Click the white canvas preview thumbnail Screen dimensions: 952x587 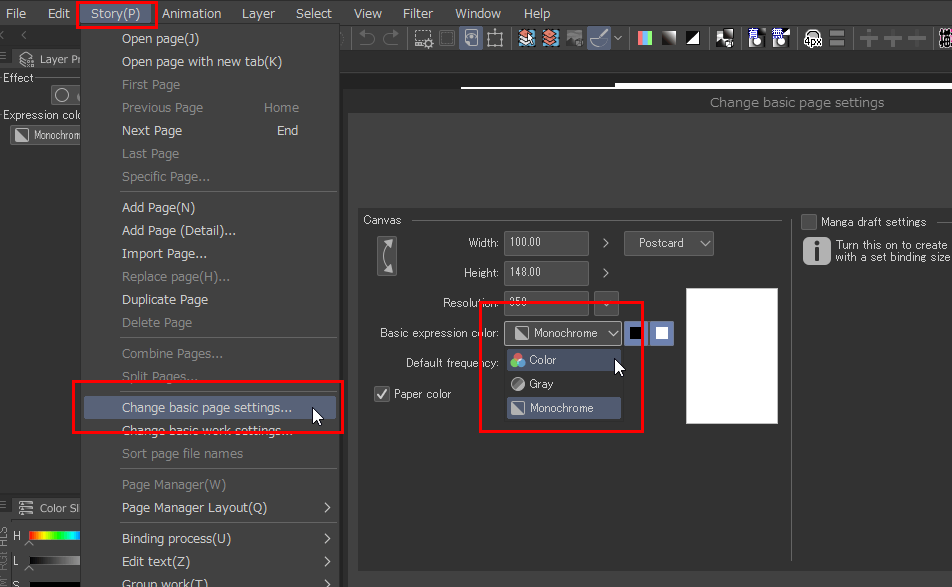point(732,356)
